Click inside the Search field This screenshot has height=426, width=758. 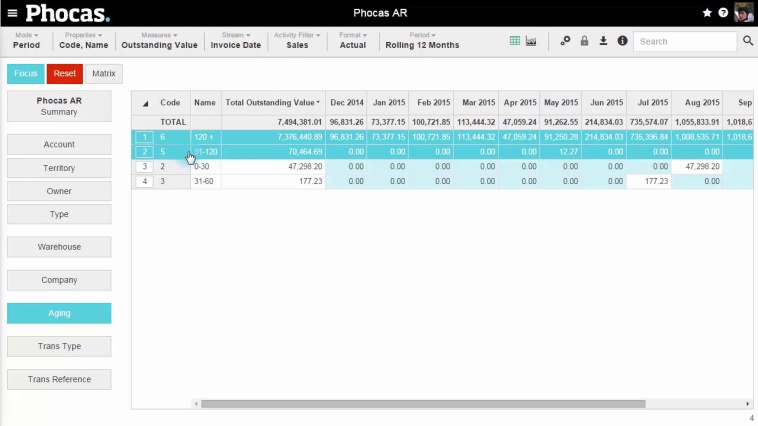coord(685,42)
